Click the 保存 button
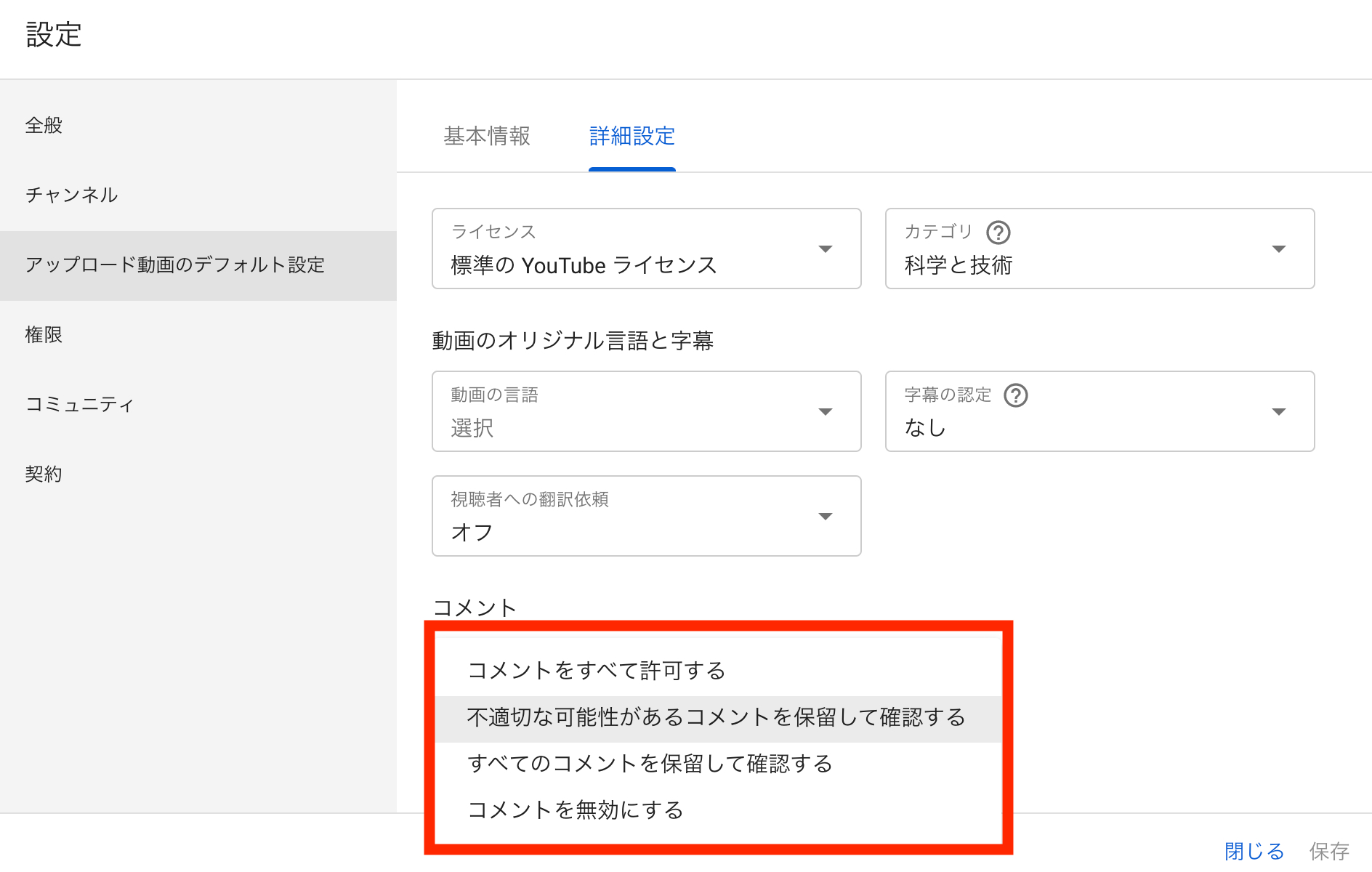Viewport: 1372px width, 872px height. tap(1329, 851)
